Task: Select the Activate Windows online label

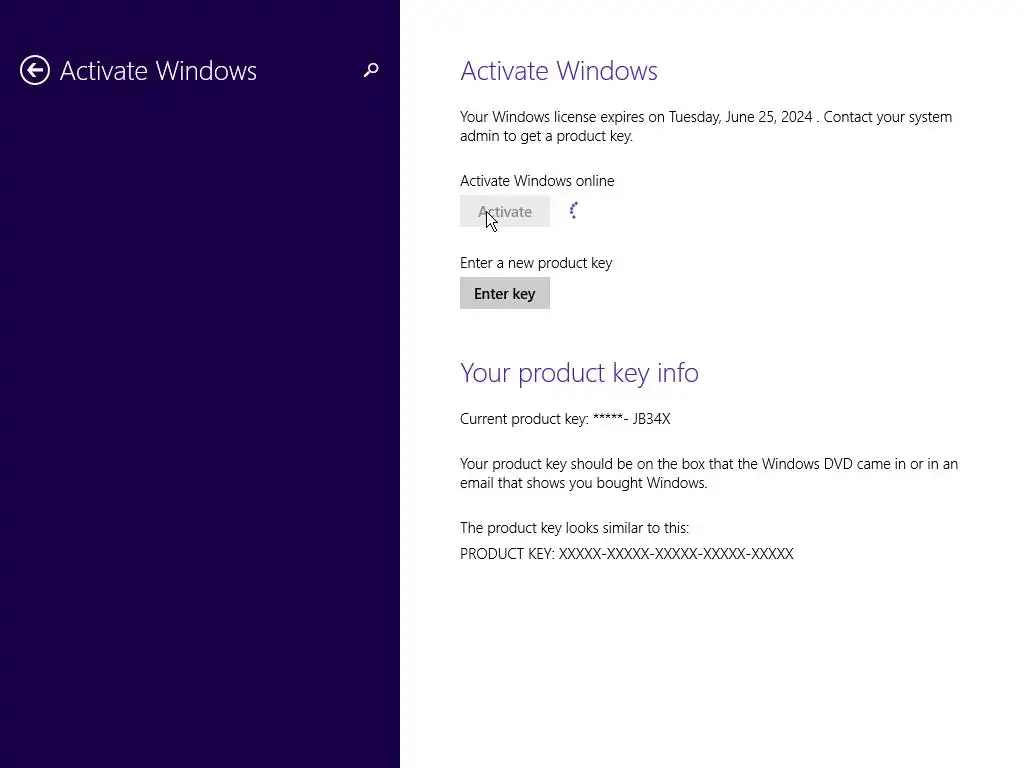Action: (x=537, y=181)
